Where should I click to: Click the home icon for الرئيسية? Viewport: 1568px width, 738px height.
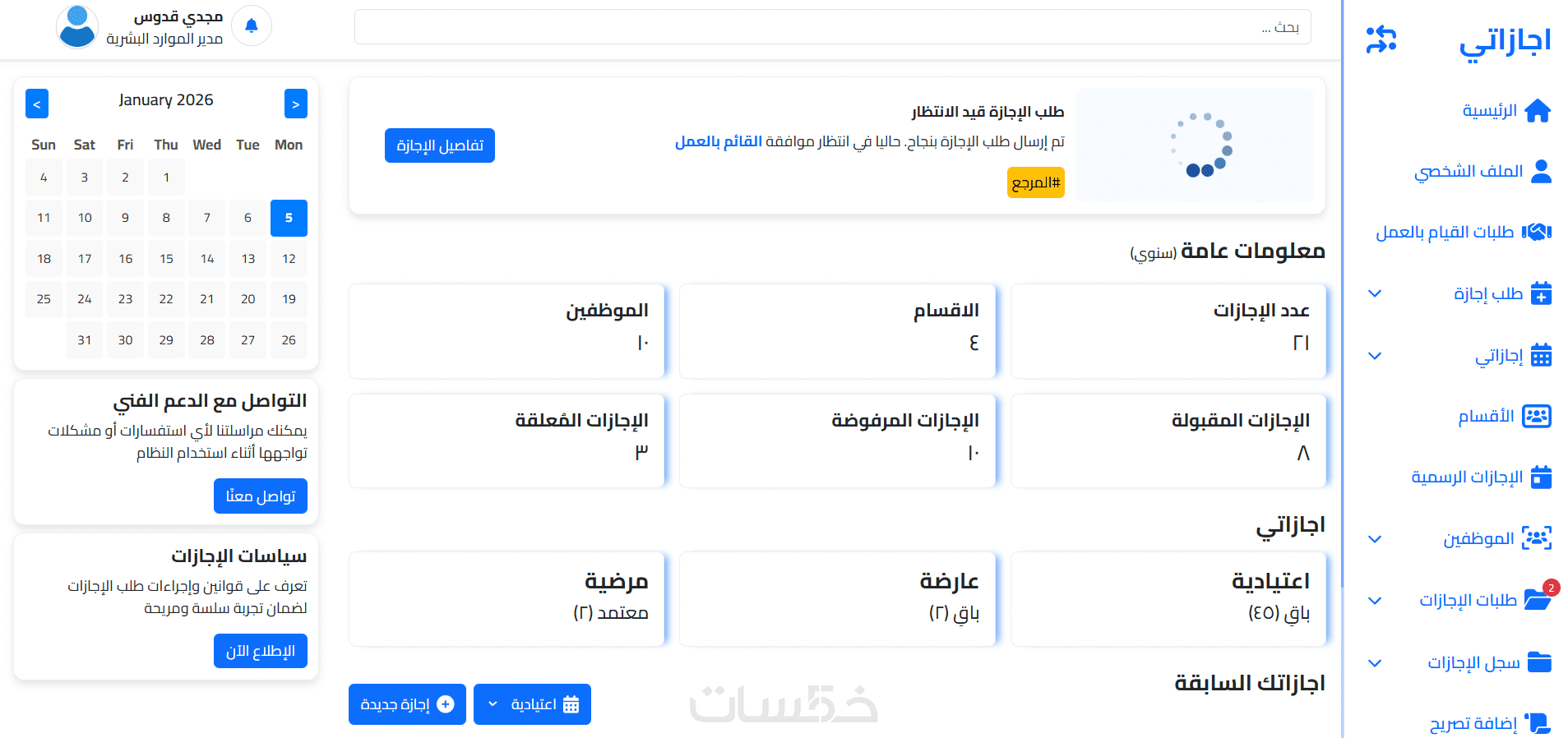coord(1537,111)
